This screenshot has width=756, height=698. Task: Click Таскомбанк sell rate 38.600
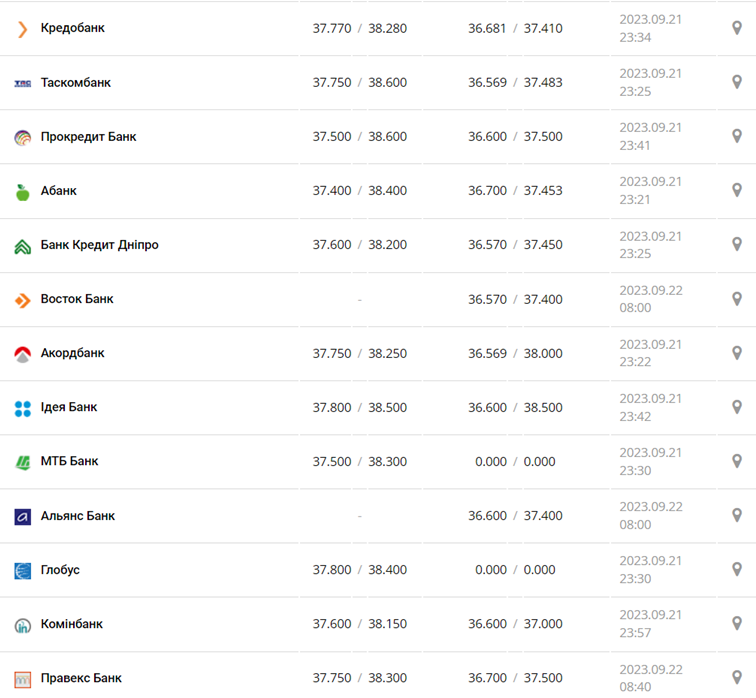coord(387,83)
